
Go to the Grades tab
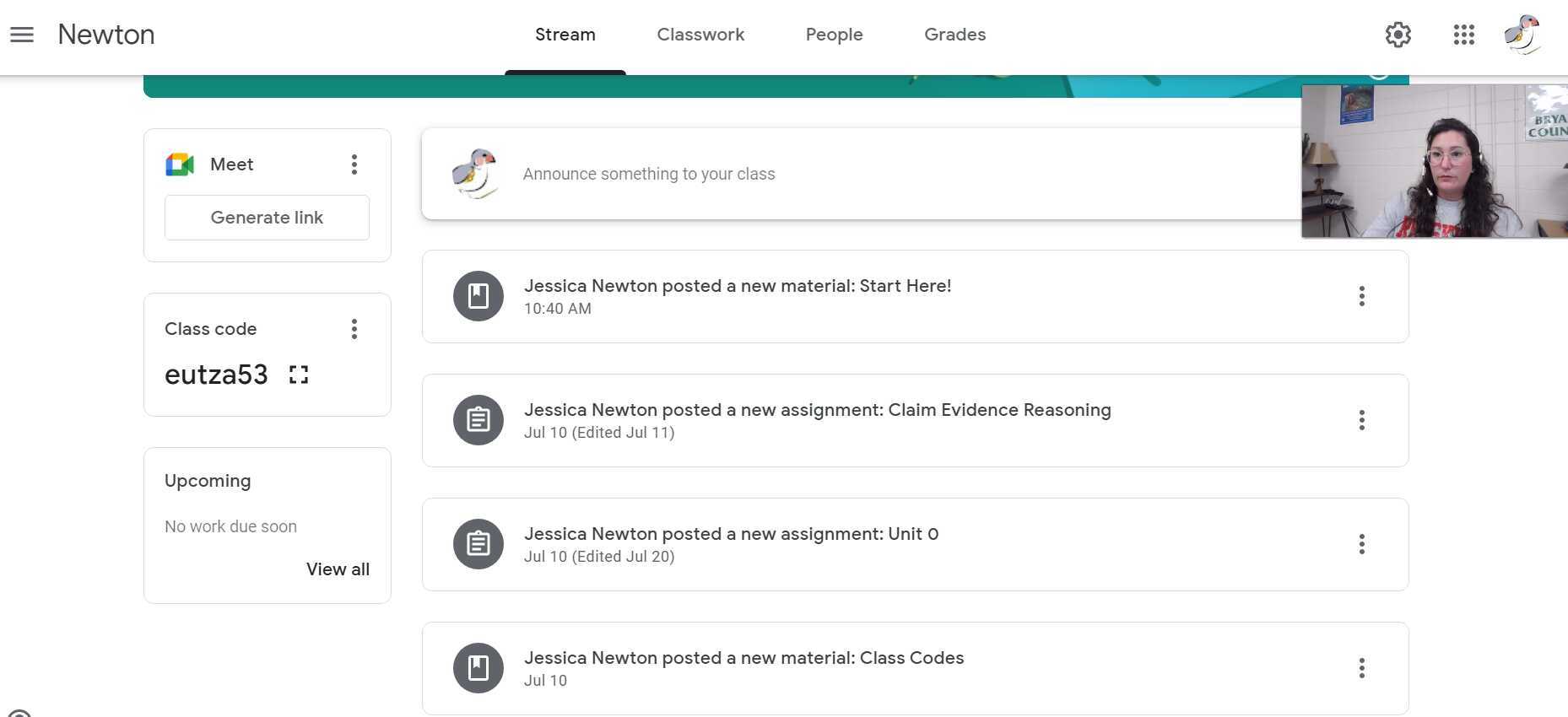pos(954,35)
